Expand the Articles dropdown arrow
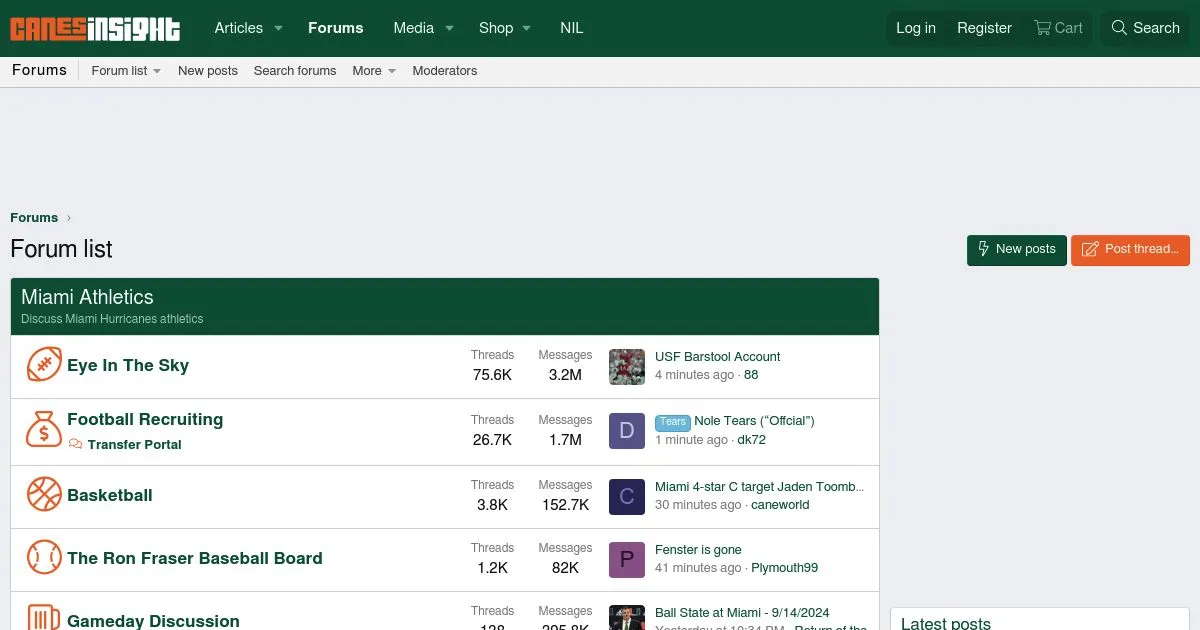 pyautogui.click(x=279, y=28)
